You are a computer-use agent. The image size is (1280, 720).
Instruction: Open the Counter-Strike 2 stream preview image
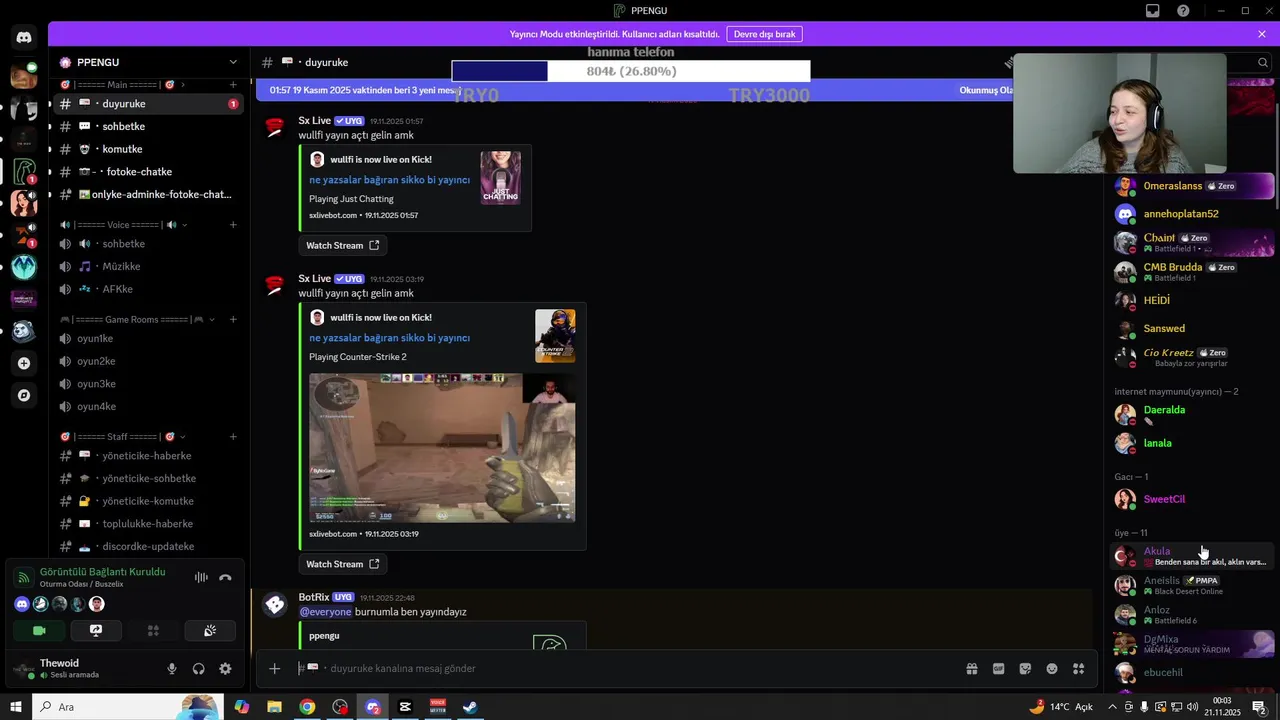(x=442, y=448)
